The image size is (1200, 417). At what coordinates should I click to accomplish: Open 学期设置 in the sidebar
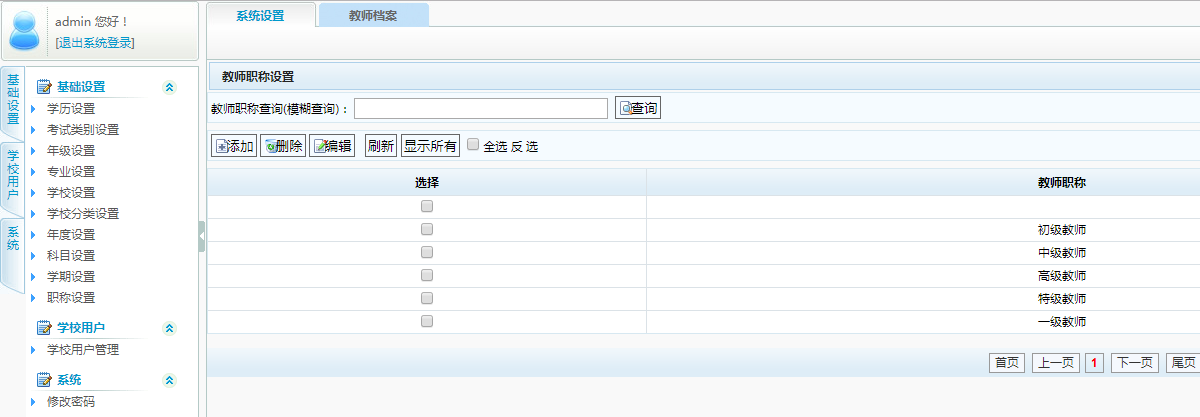71,276
